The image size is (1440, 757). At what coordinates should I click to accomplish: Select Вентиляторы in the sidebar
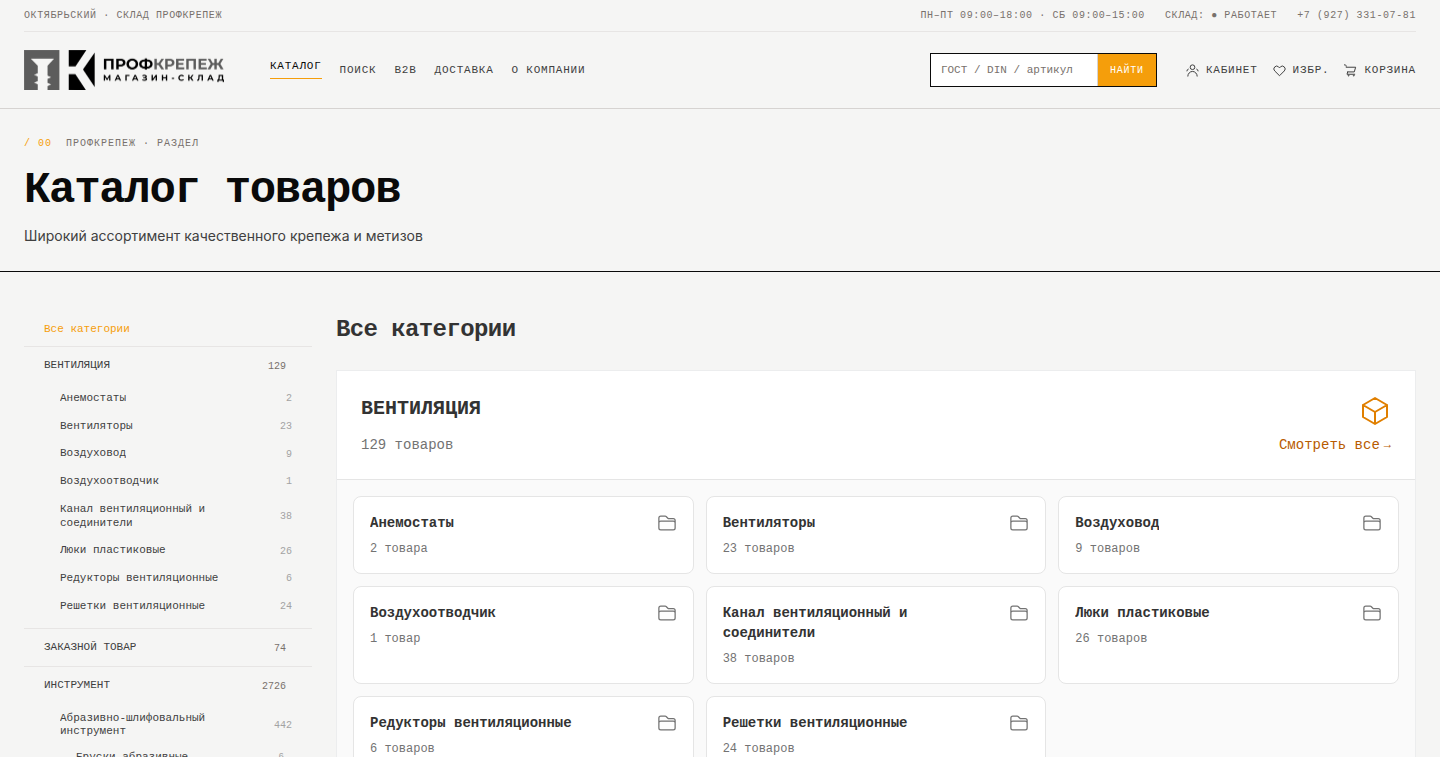[96, 426]
